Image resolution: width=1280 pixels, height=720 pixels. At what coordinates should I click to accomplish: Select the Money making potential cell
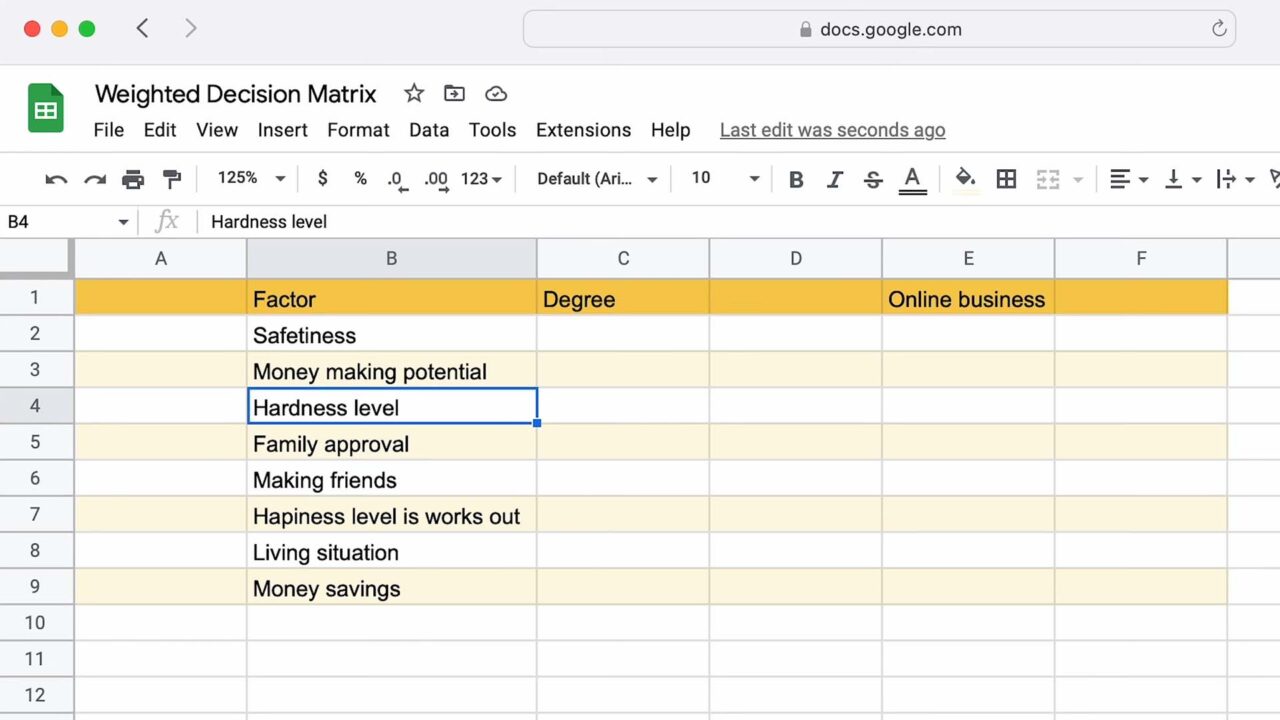pos(392,371)
